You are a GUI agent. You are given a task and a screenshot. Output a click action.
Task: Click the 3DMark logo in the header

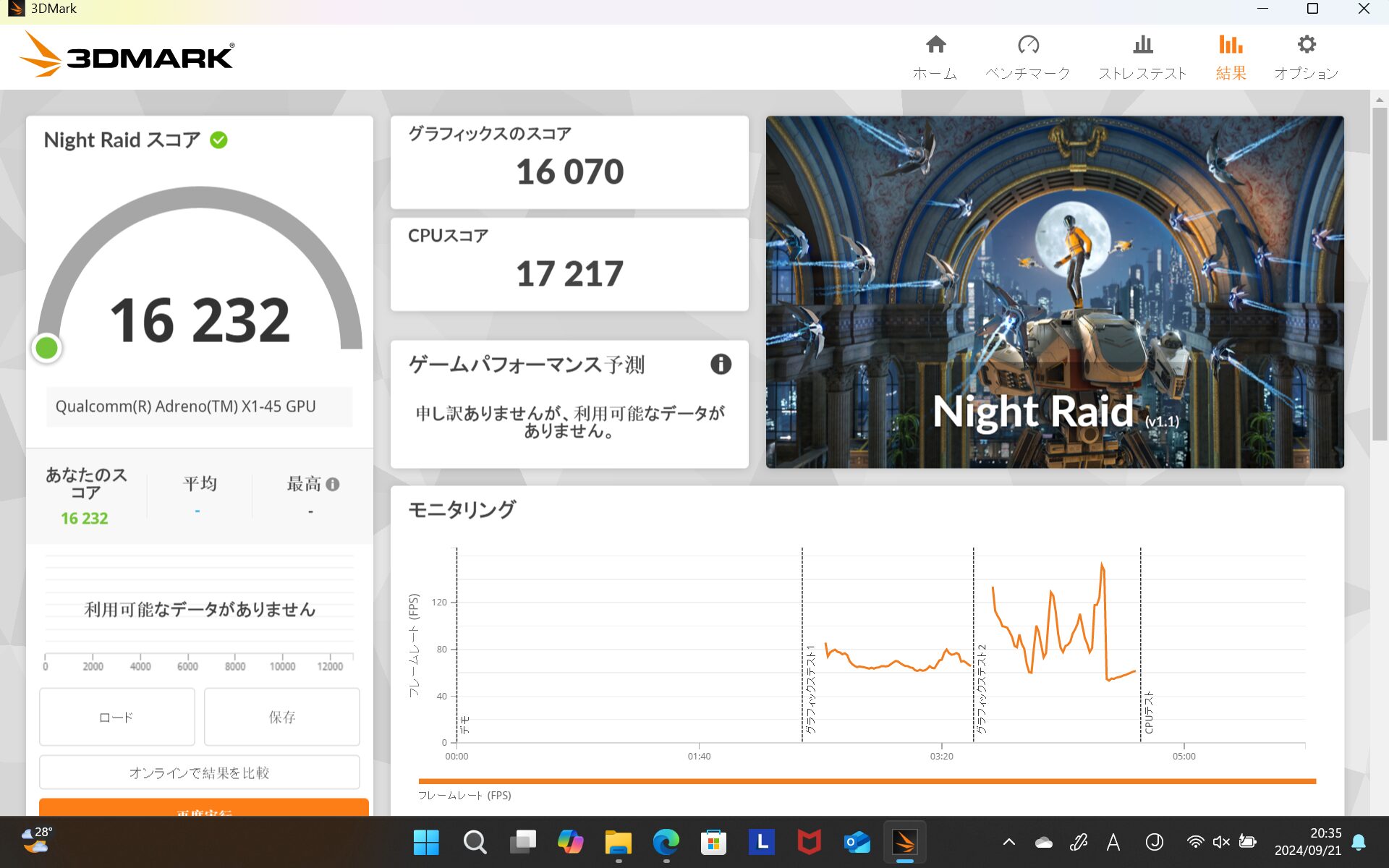(127, 55)
